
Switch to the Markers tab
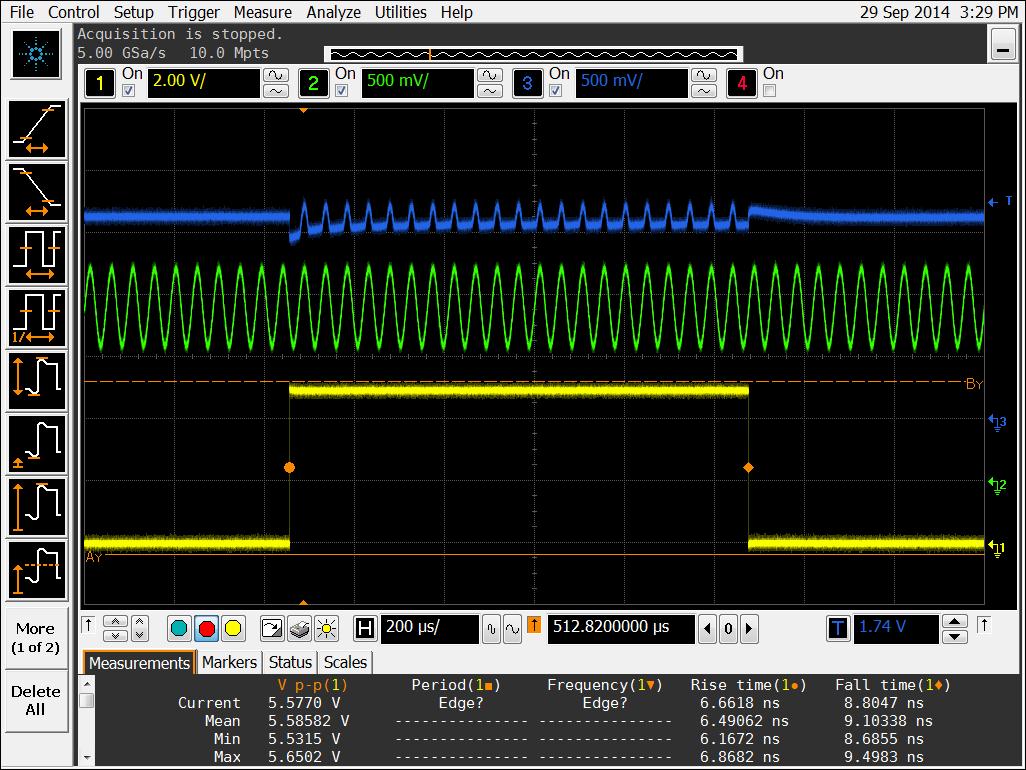(x=229, y=662)
